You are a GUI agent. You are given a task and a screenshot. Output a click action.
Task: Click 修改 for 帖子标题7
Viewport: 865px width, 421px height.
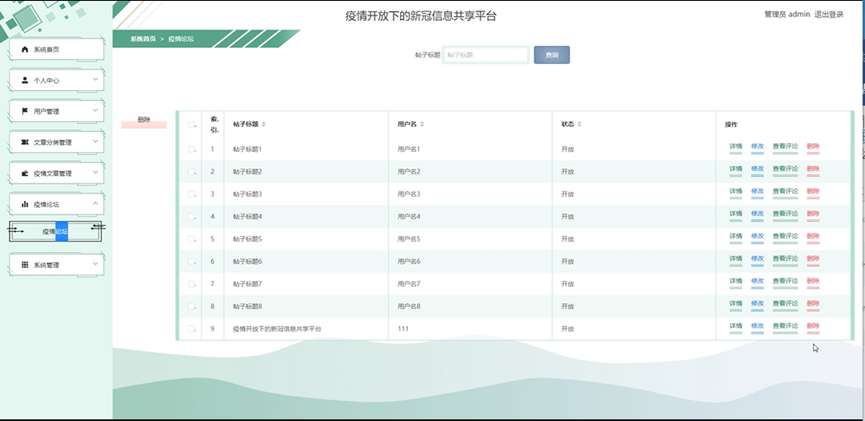[757, 281]
